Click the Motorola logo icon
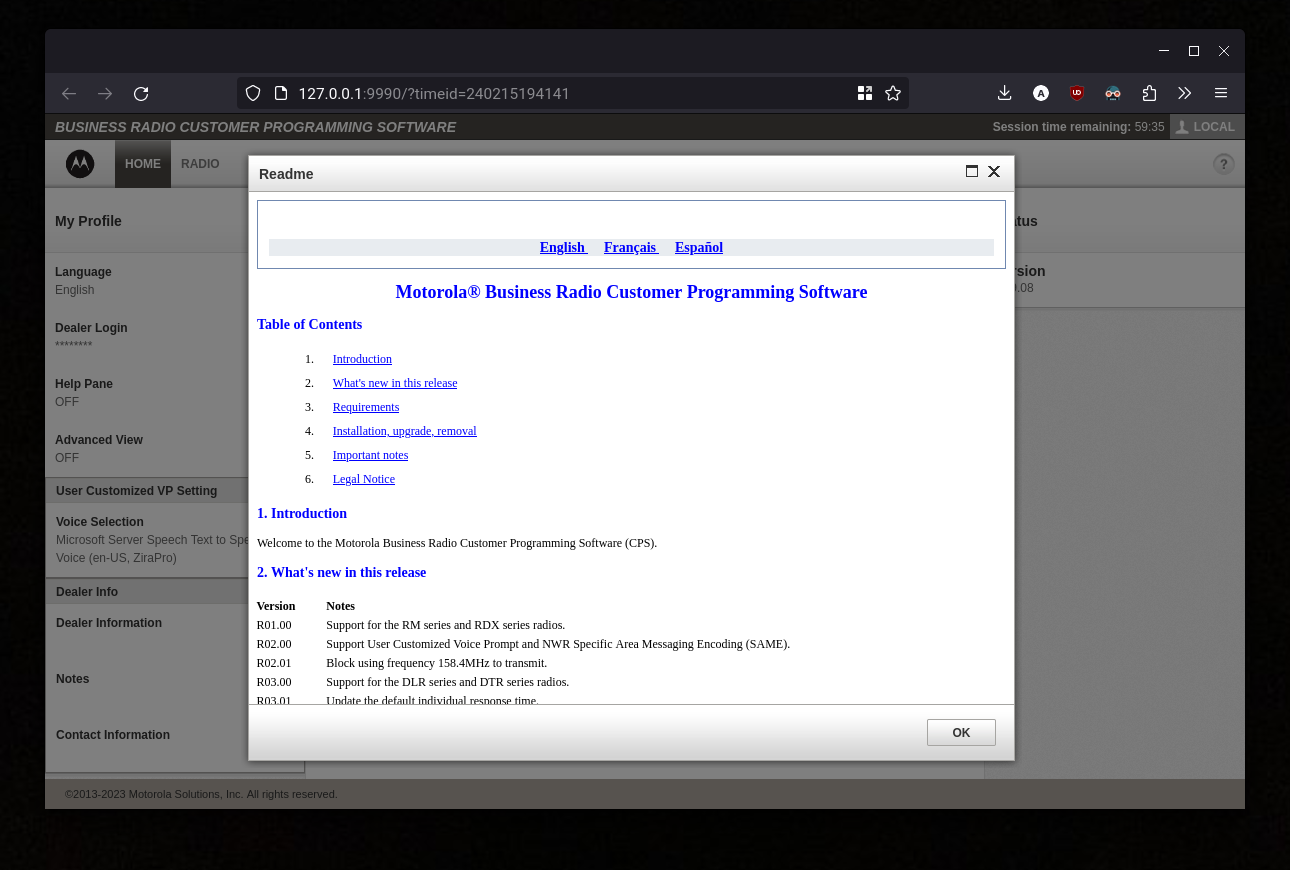 coord(79,163)
